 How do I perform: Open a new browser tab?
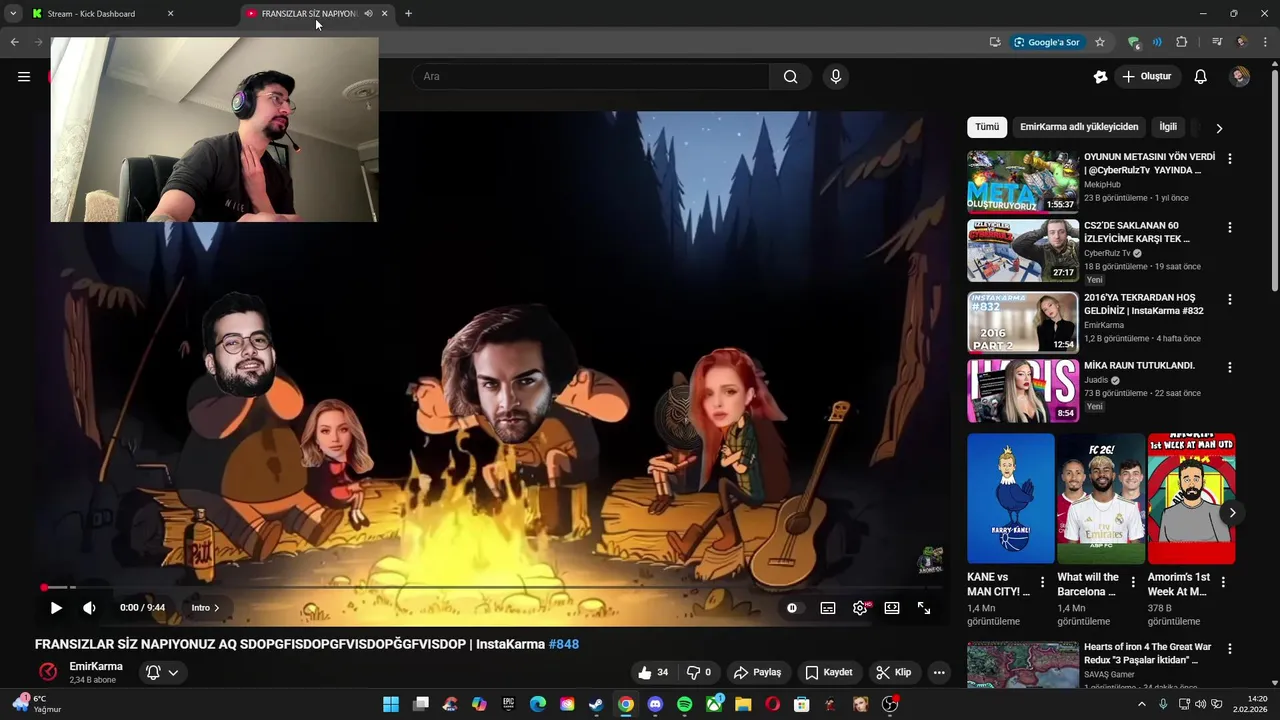click(408, 14)
